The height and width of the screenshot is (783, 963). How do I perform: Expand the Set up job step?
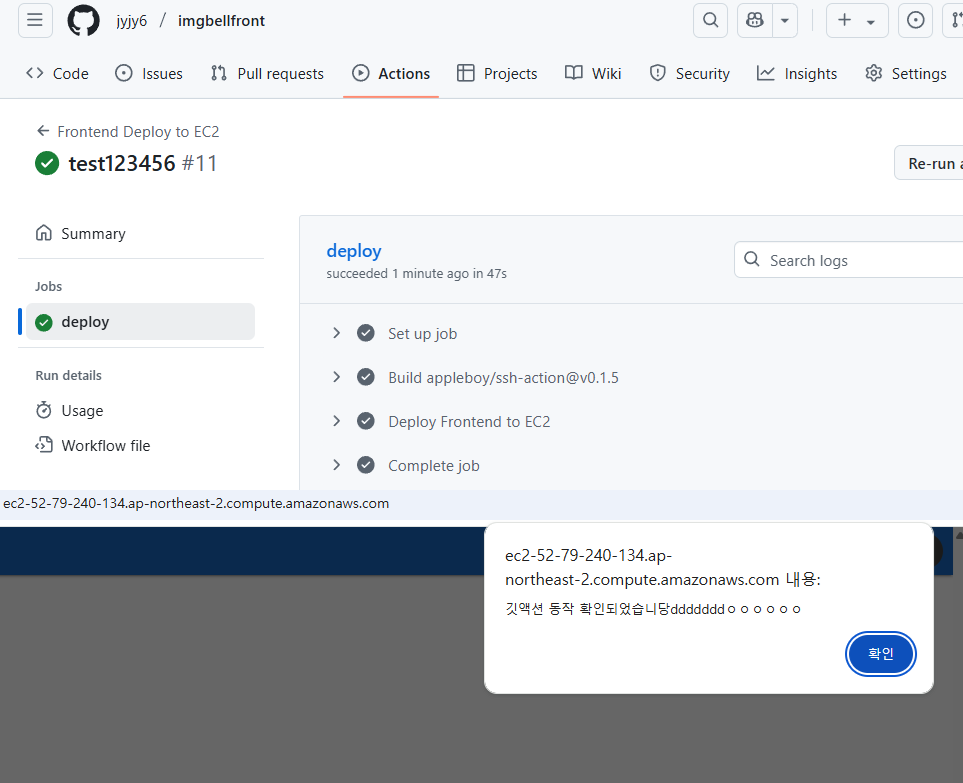[337, 333]
